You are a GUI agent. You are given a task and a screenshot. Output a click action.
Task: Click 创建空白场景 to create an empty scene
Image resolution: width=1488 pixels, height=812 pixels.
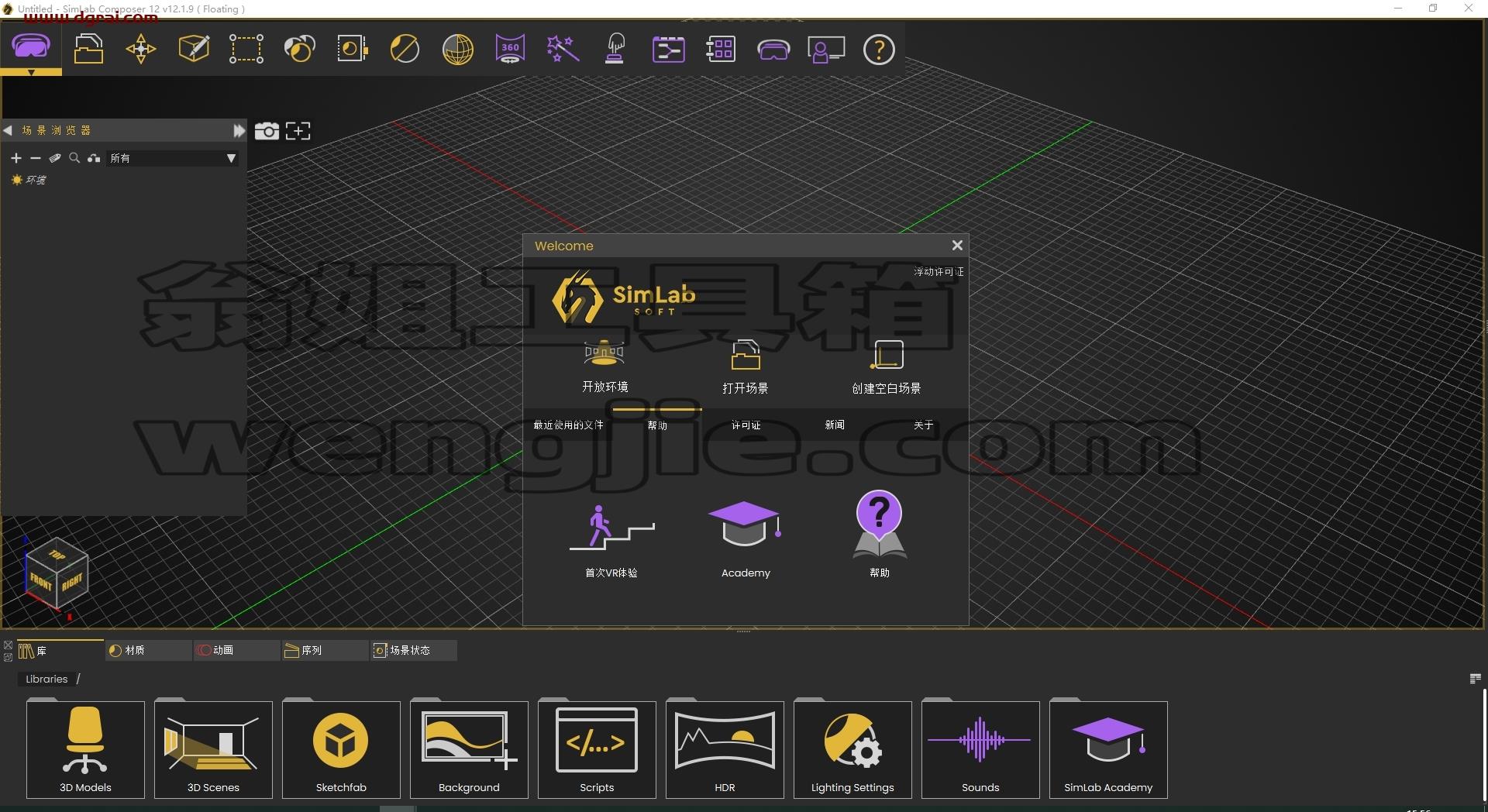[887, 366]
